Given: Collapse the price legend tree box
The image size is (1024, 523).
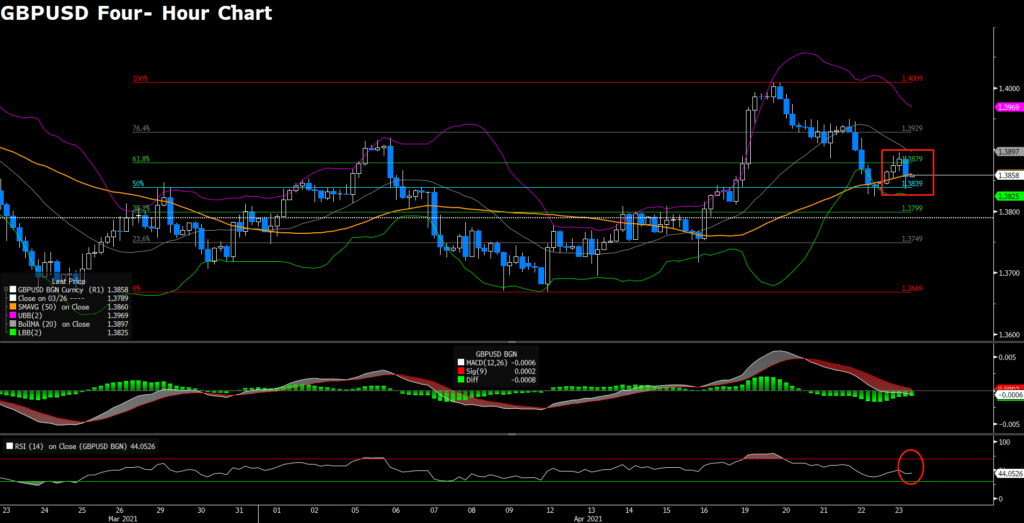Looking at the screenshot, I should click(6, 289).
